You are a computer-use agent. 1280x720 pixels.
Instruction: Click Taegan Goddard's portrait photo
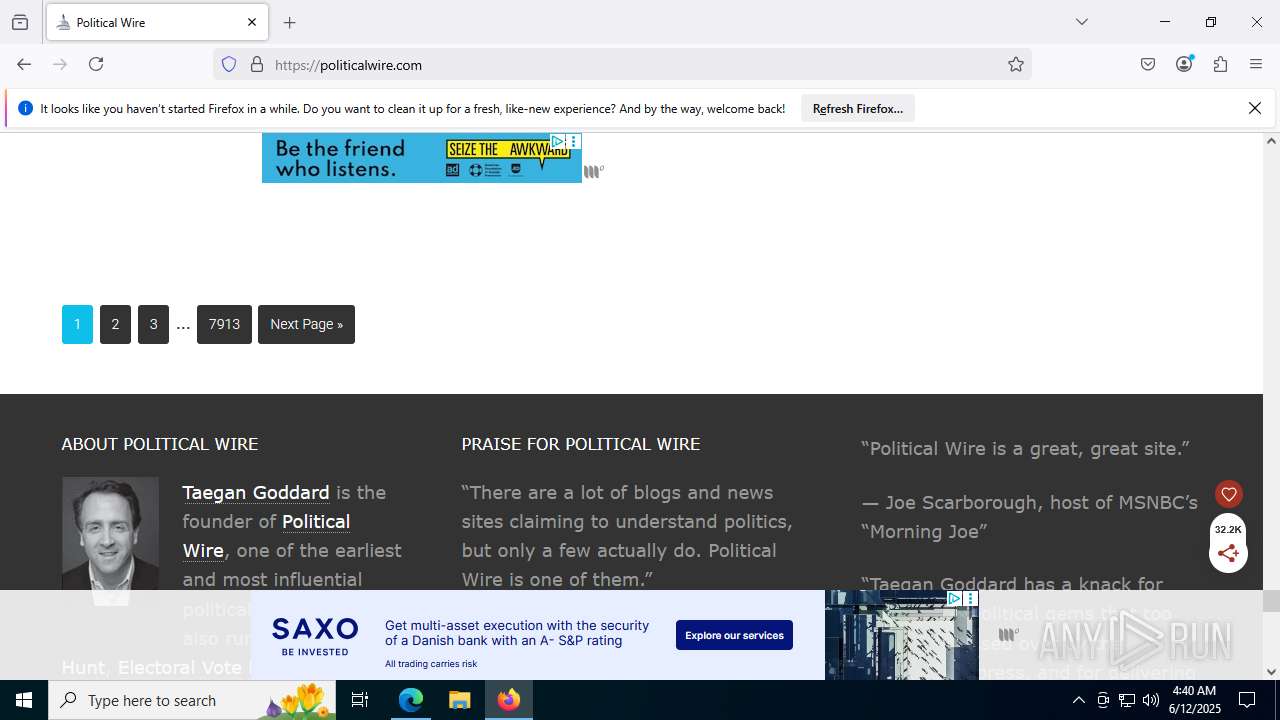pos(110,540)
